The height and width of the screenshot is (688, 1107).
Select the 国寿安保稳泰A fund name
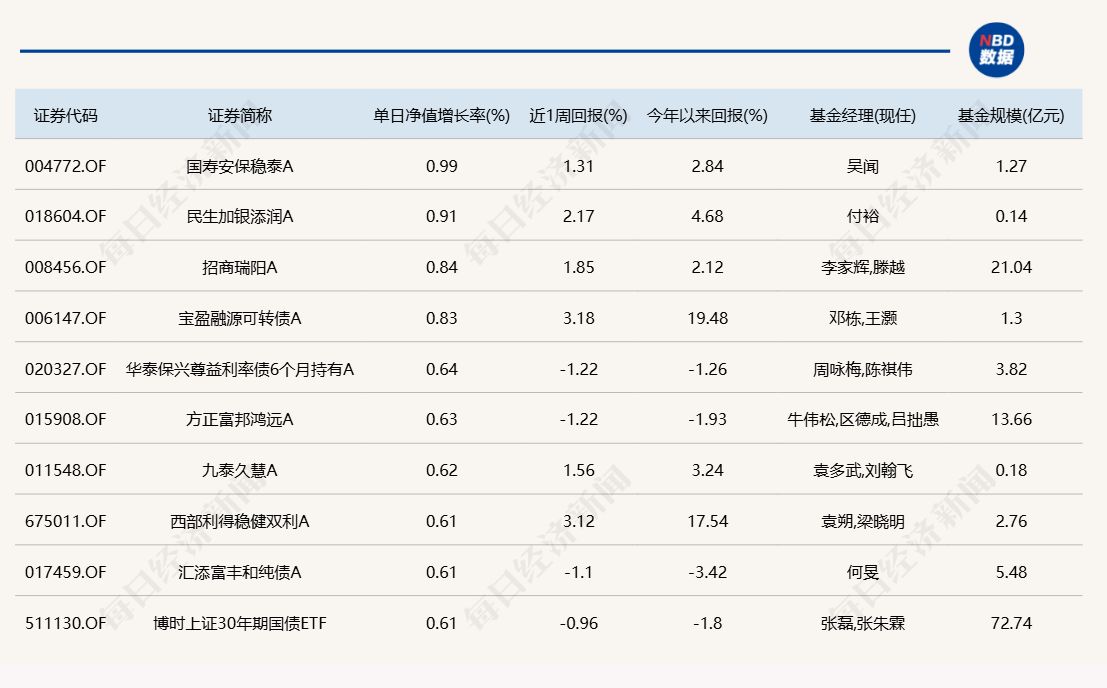pyautogui.click(x=240, y=166)
